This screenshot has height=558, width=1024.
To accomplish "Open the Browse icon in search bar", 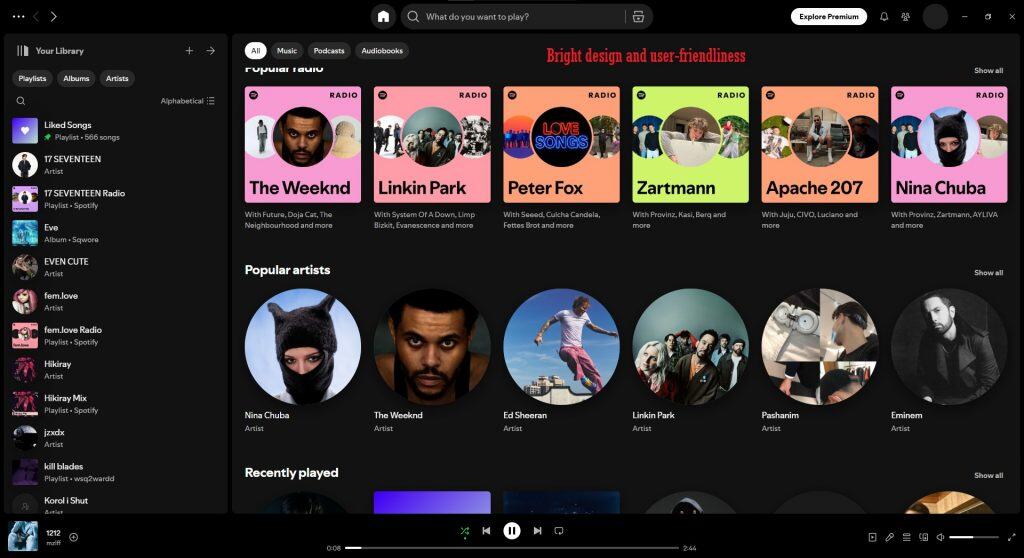I will pyautogui.click(x=638, y=17).
